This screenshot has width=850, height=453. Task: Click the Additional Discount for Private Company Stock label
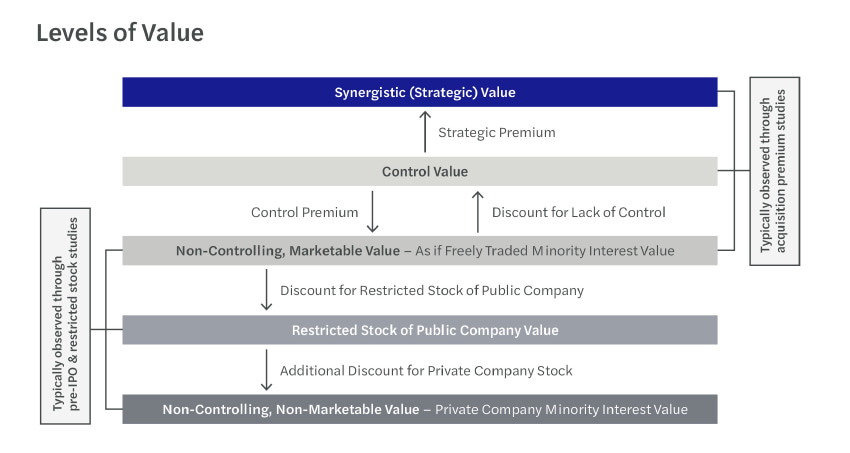pyautogui.click(x=426, y=370)
